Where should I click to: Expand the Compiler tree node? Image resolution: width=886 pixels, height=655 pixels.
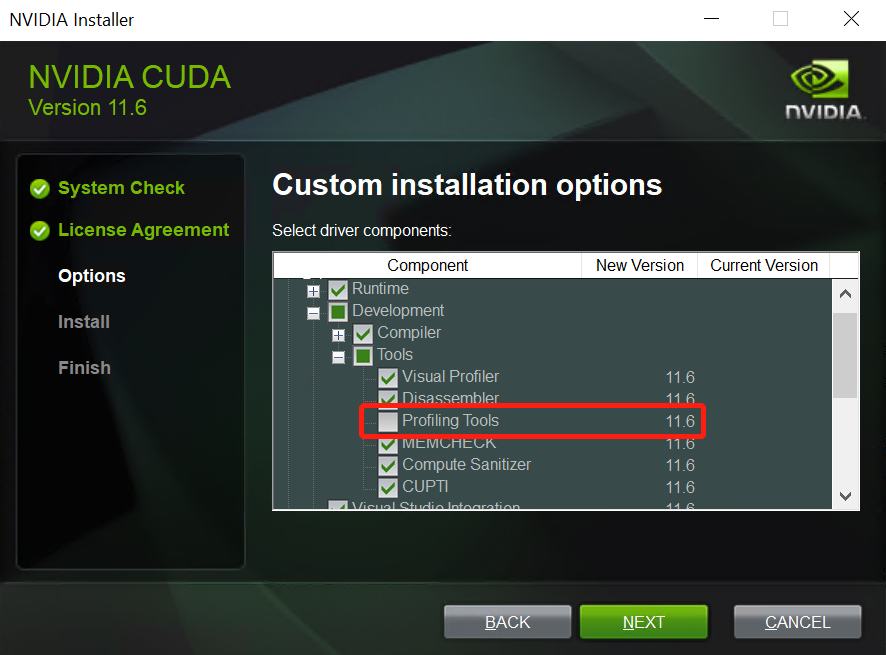coord(338,335)
